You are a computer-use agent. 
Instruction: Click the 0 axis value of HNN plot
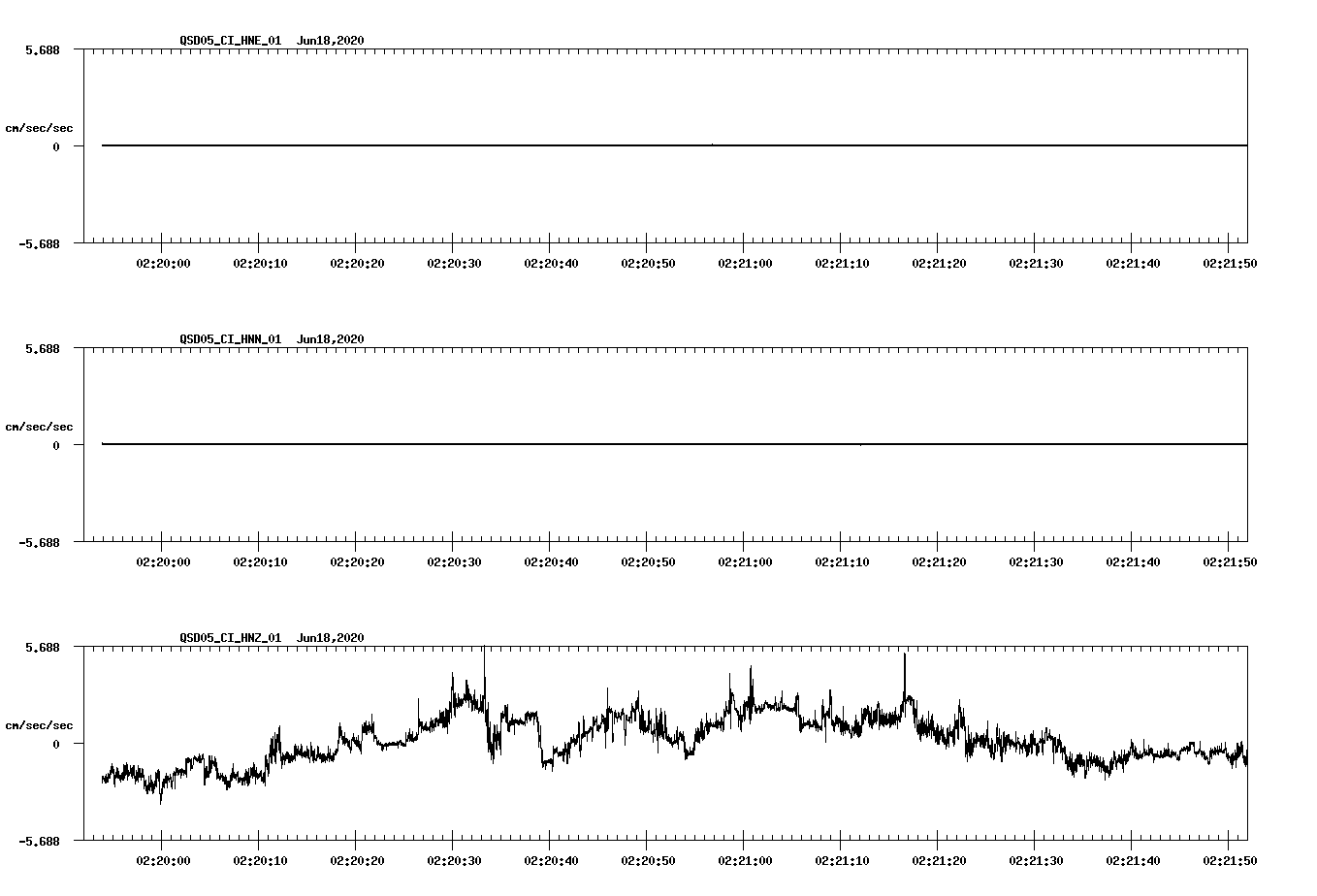[x=56, y=446]
